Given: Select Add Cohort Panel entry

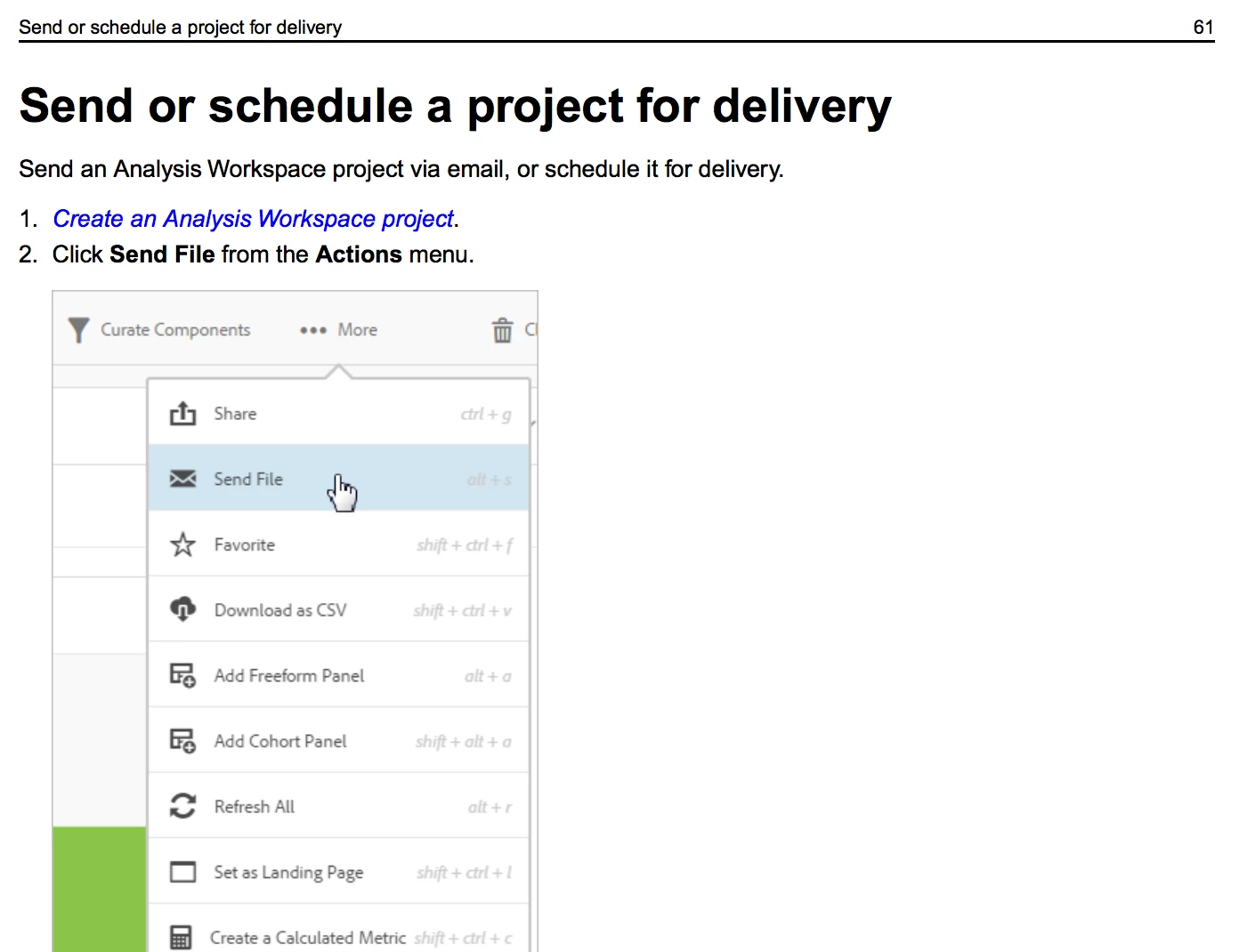Looking at the screenshot, I should [x=339, y=740].
